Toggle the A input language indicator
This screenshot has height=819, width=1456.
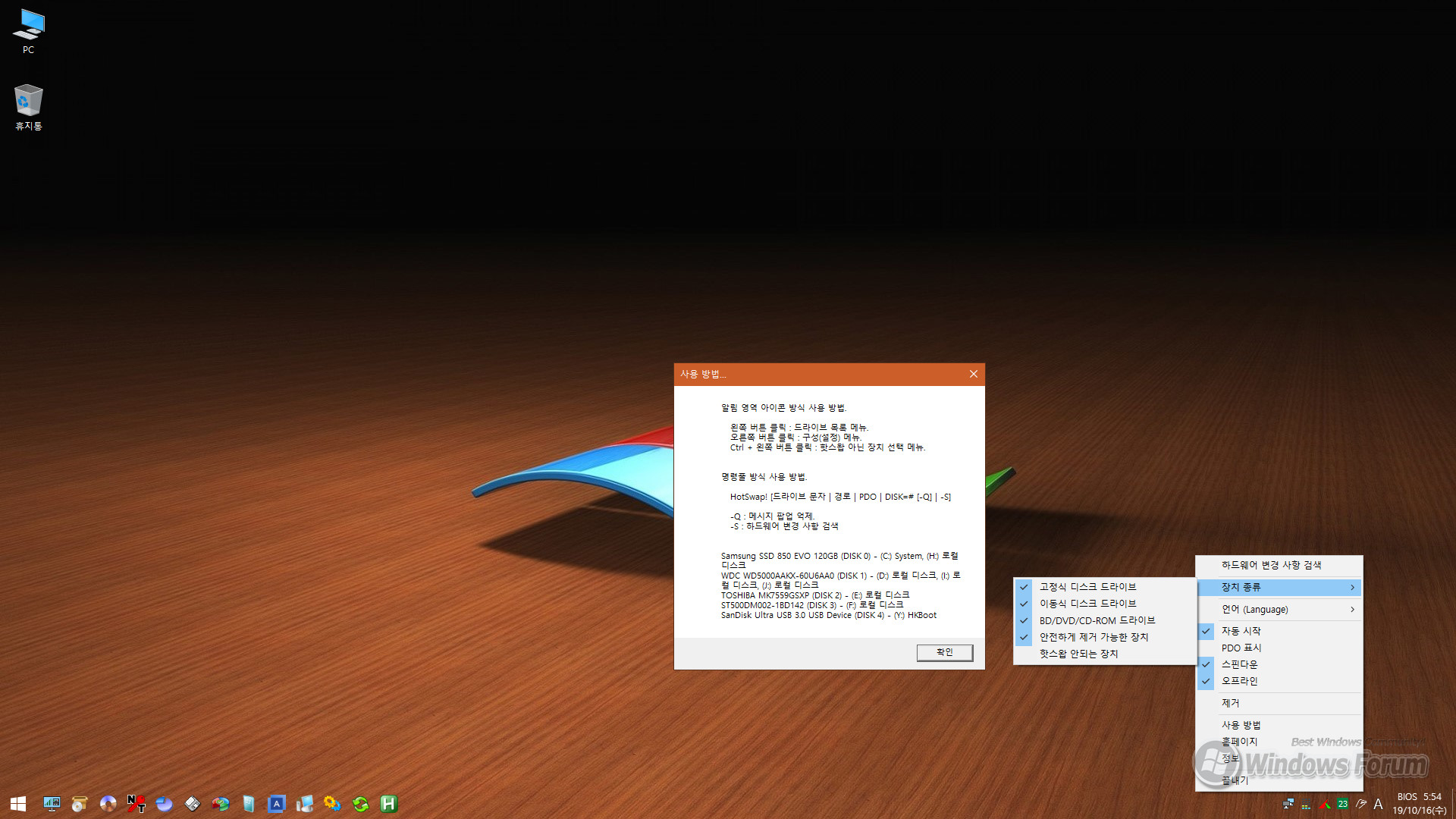[1379, 804]
